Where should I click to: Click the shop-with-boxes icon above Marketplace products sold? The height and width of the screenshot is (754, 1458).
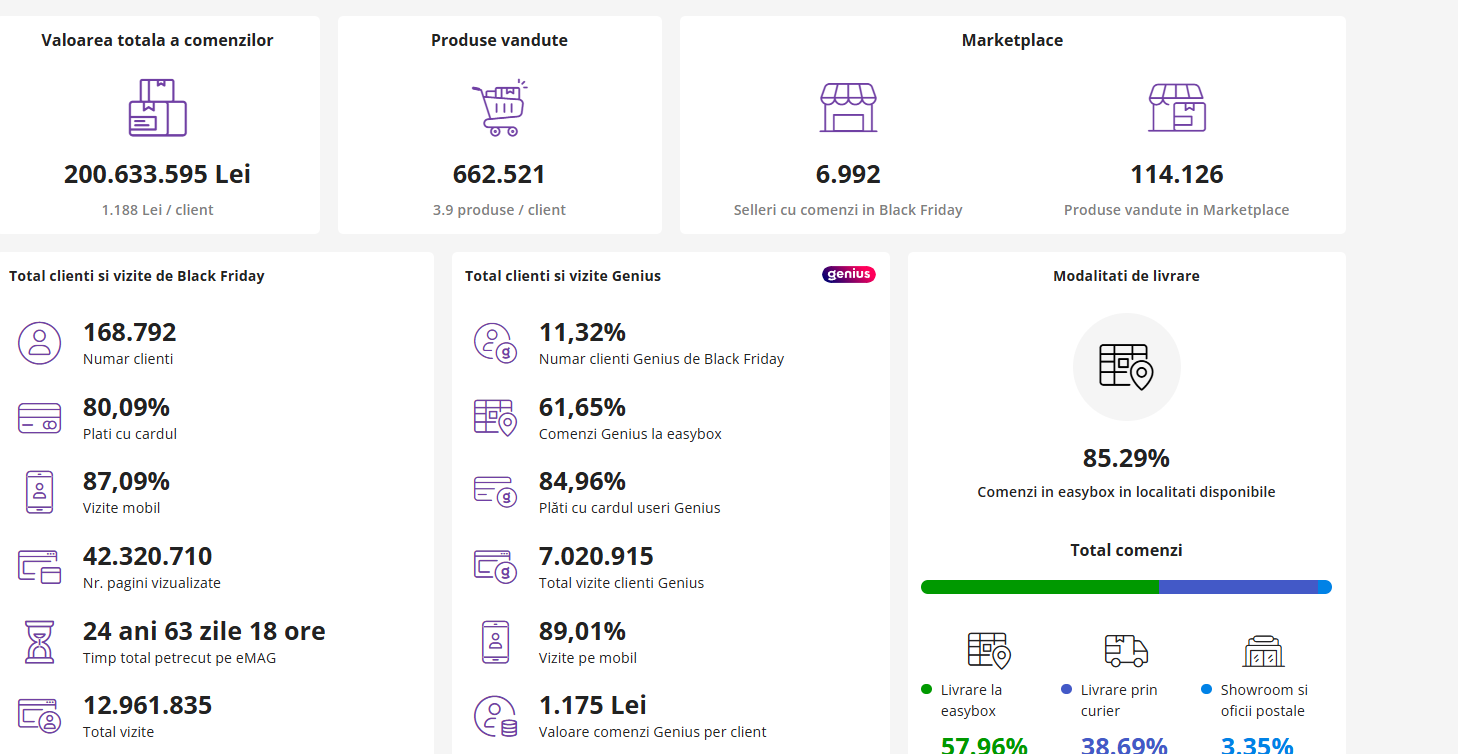click(1176, 108)
